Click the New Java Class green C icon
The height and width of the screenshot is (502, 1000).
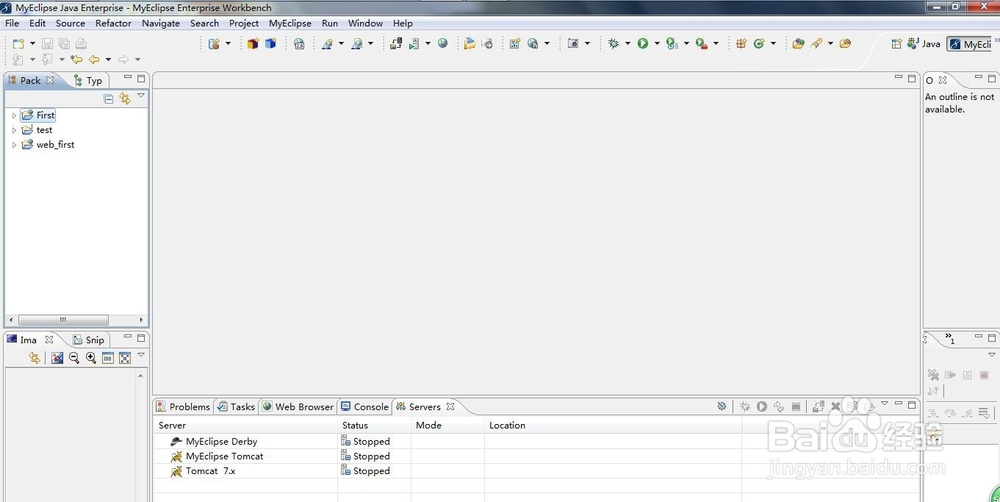(x=759, y=43)
